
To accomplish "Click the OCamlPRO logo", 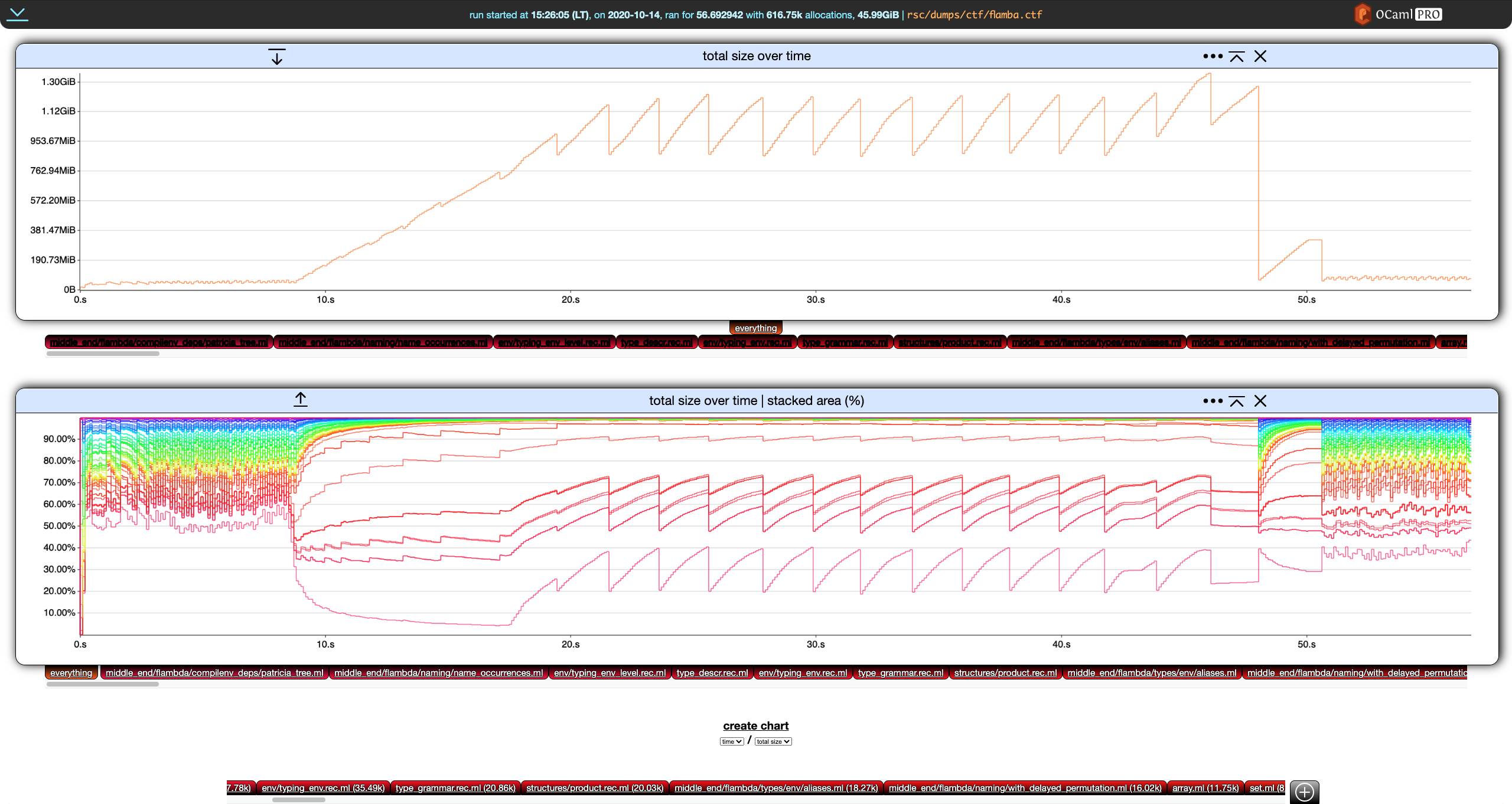I will coord(1397,14).
